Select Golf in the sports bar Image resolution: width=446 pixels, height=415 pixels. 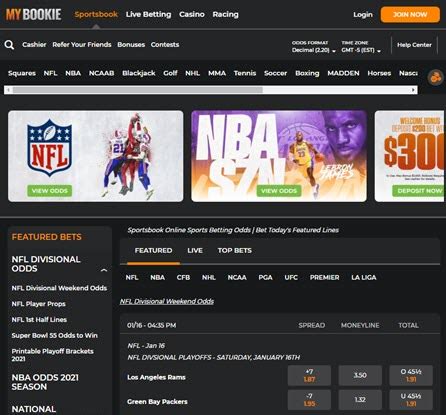(170, 73)
